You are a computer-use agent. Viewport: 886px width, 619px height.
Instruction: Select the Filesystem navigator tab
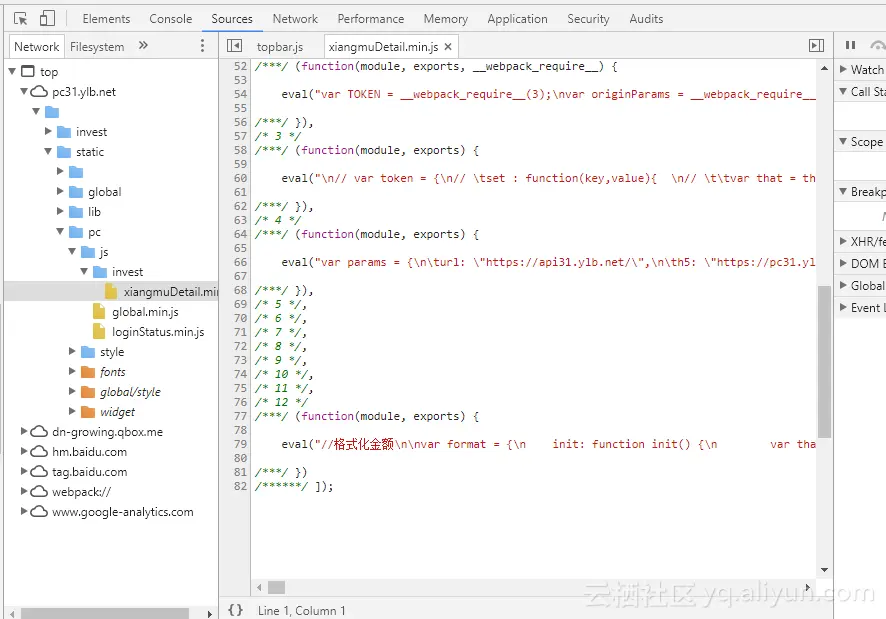pyautogui.click(x=97, y=46)
